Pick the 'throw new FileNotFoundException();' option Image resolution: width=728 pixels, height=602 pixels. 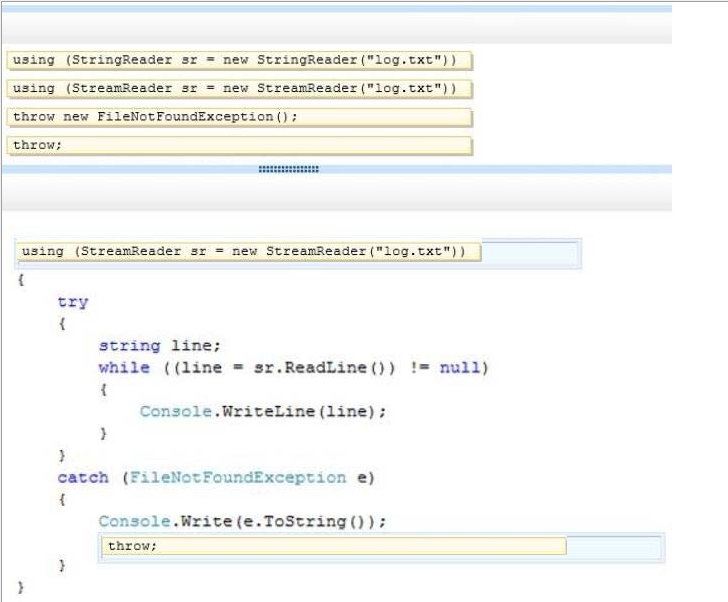240,117
